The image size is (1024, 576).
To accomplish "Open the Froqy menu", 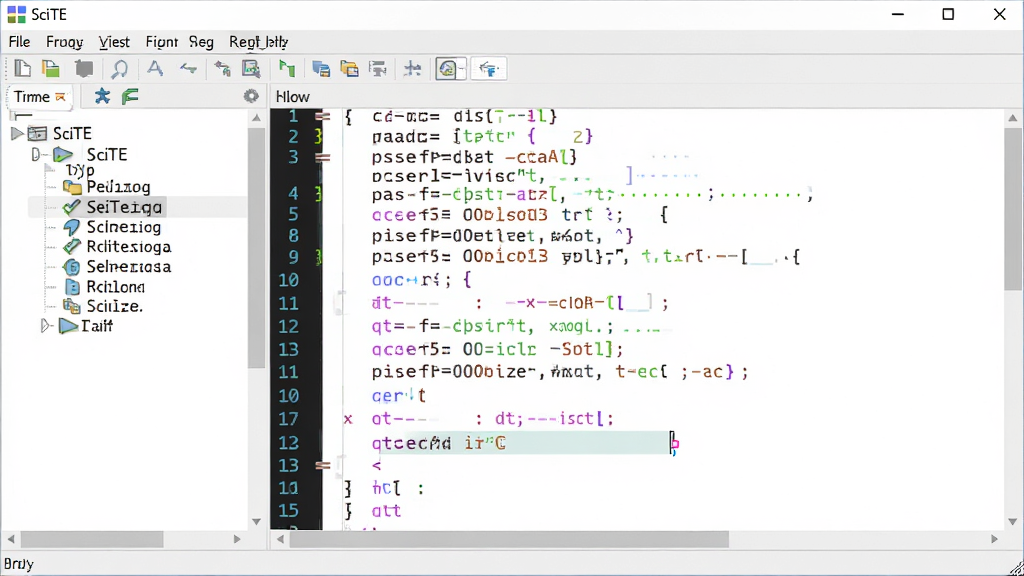I will click(x=65, y=42).
